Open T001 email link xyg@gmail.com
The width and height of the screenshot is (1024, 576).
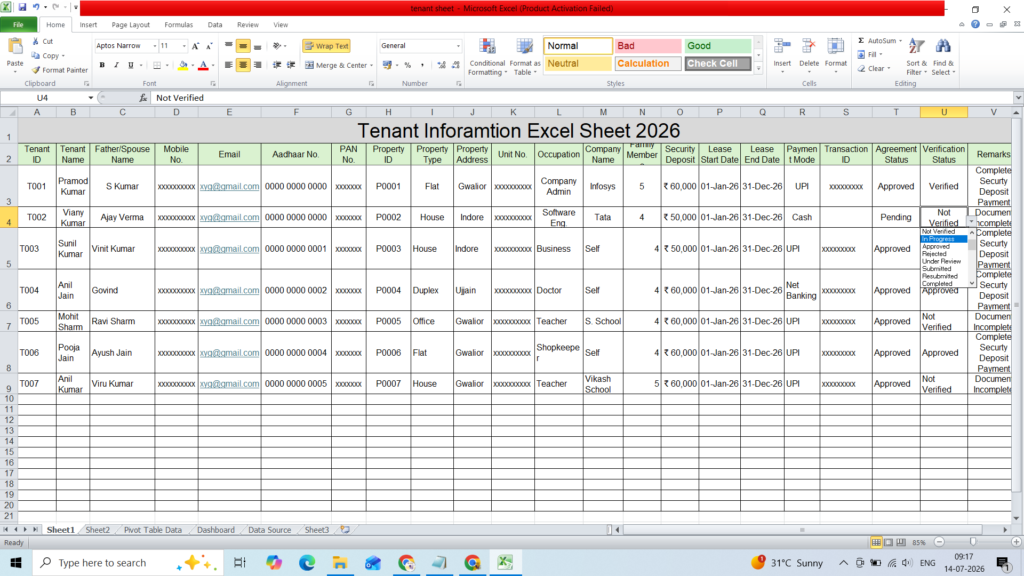tap(229, 186)
